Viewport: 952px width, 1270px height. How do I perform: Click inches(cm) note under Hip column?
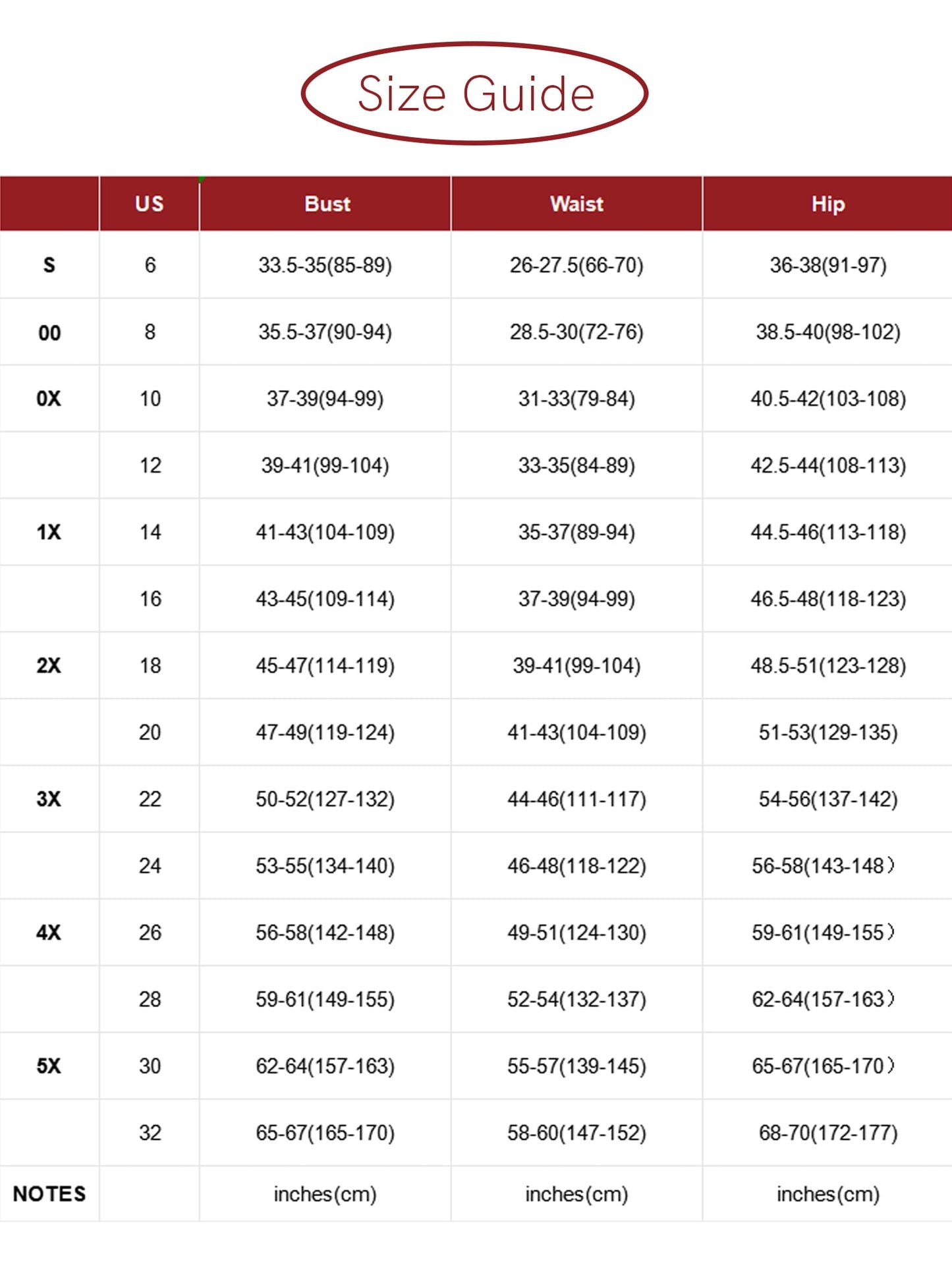tap(828, 1194)
